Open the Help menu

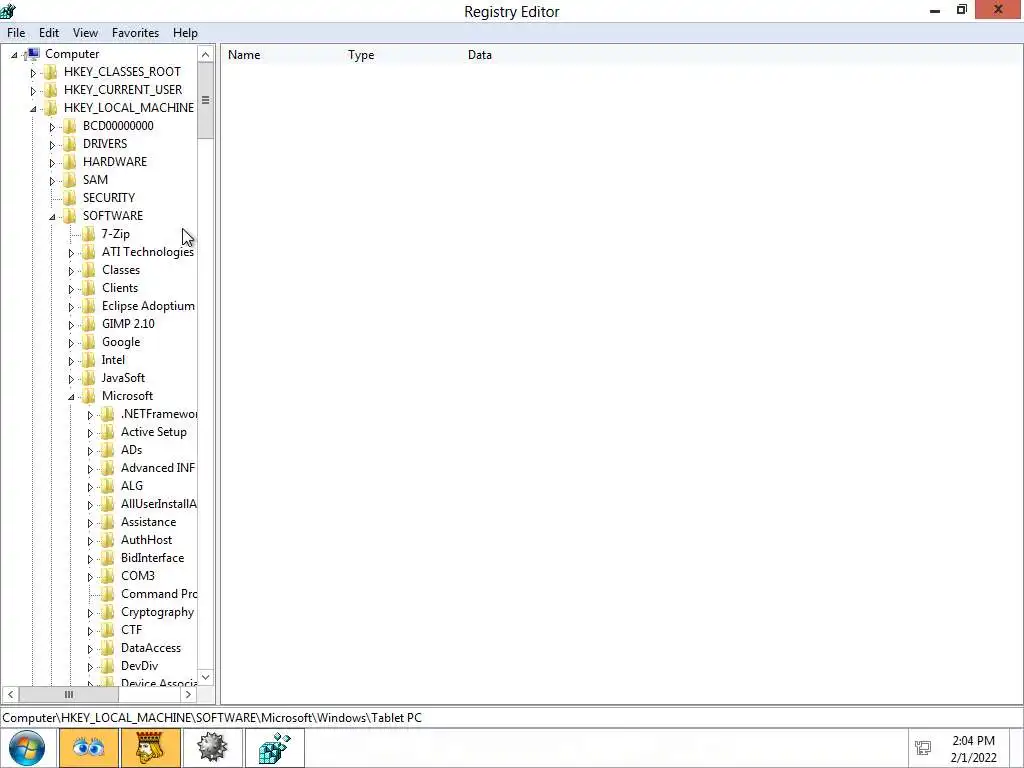[185, 33]
